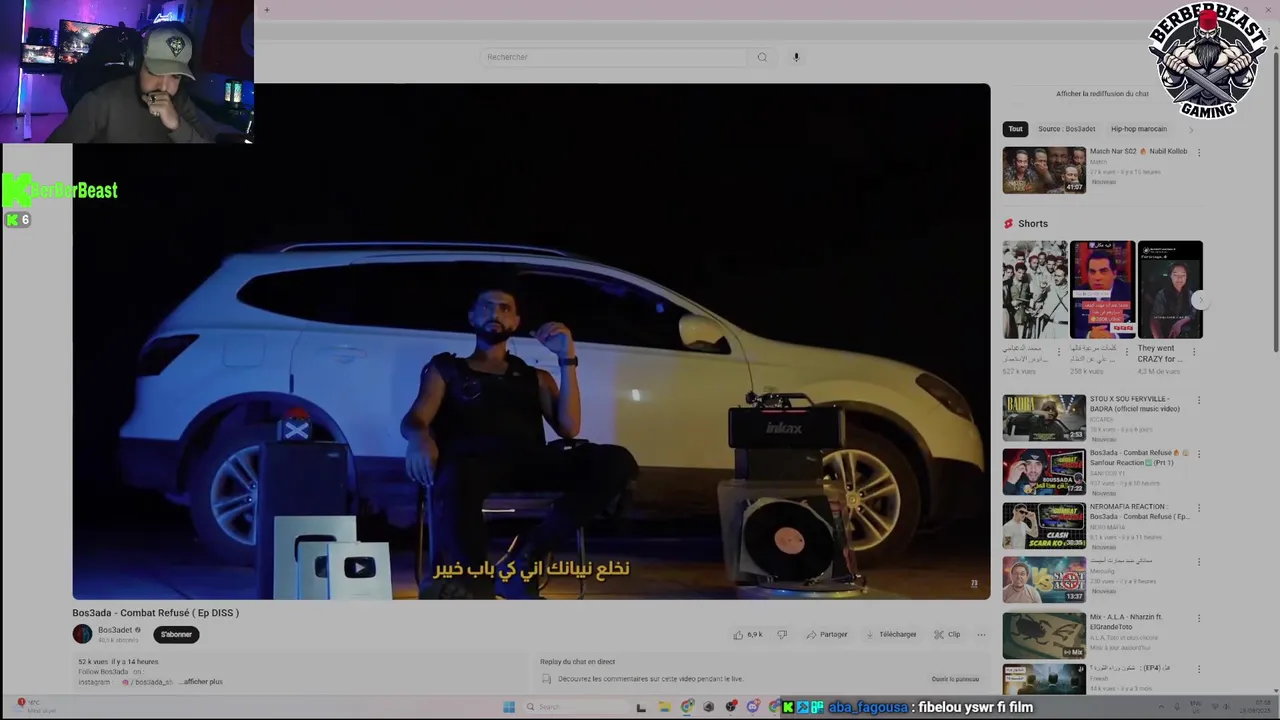Activate voice search microphone icon

click(796, 57)
